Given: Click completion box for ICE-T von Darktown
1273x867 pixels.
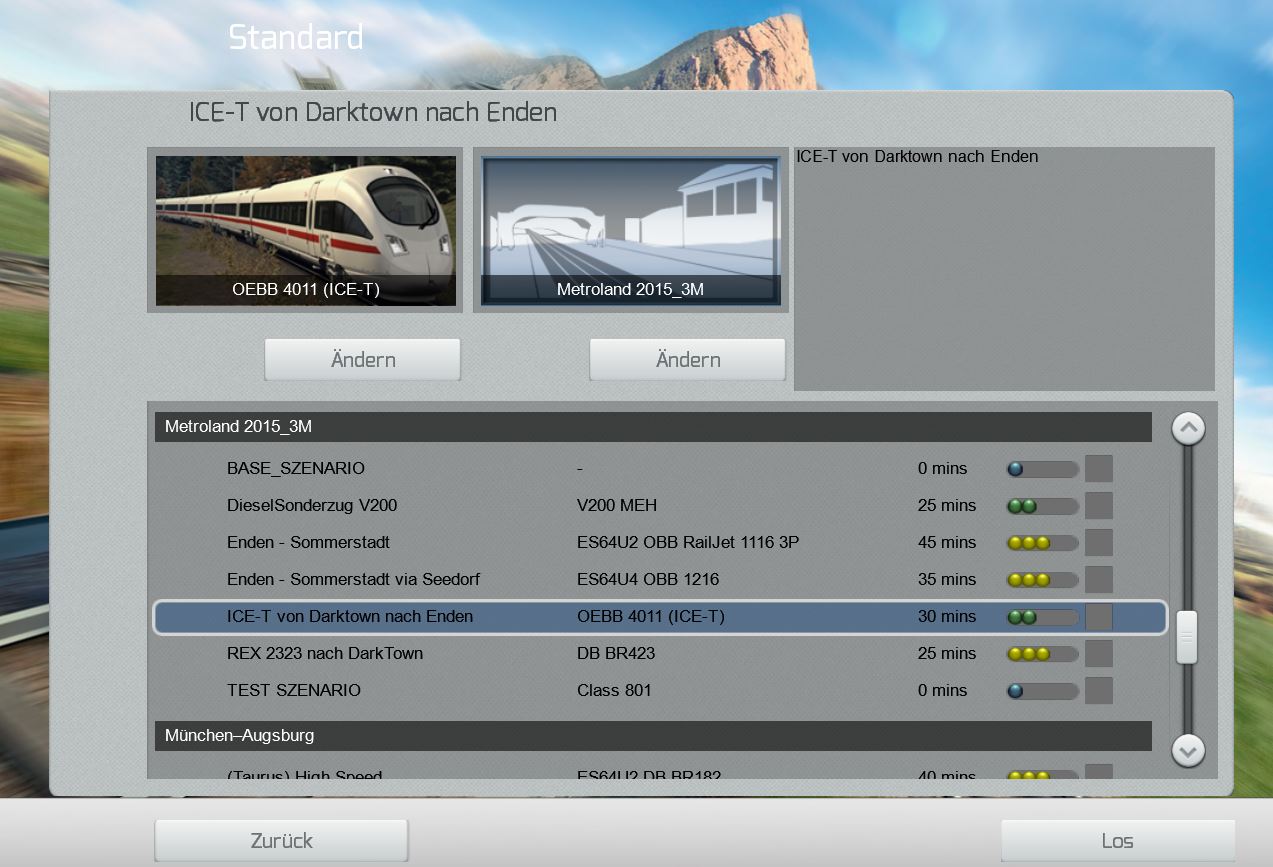Looking at the screenshot, I should pyautogui.click(x=1099, y=617).
